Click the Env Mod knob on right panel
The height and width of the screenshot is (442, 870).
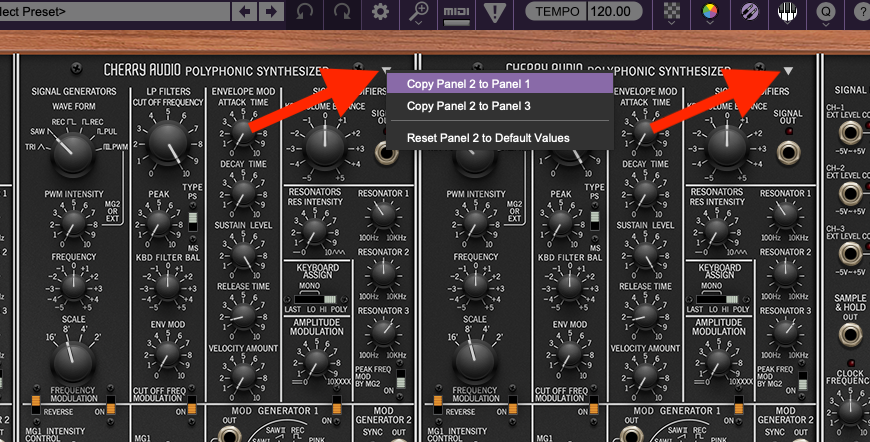tap(570, 354)
